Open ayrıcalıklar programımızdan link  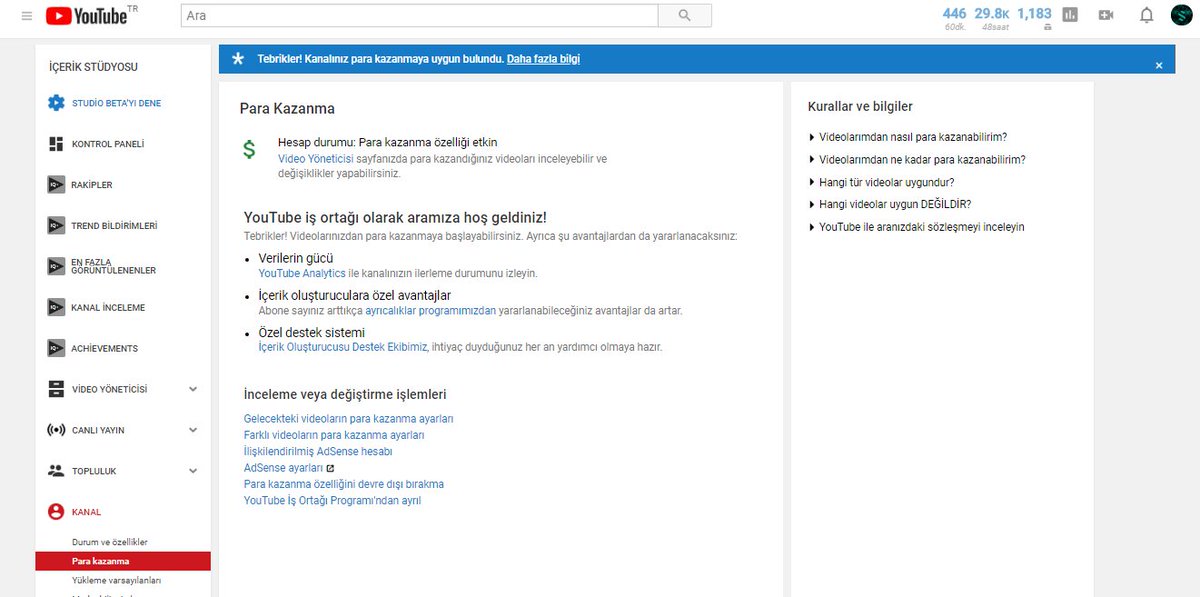pyautogui.click(x=431, y=311)
